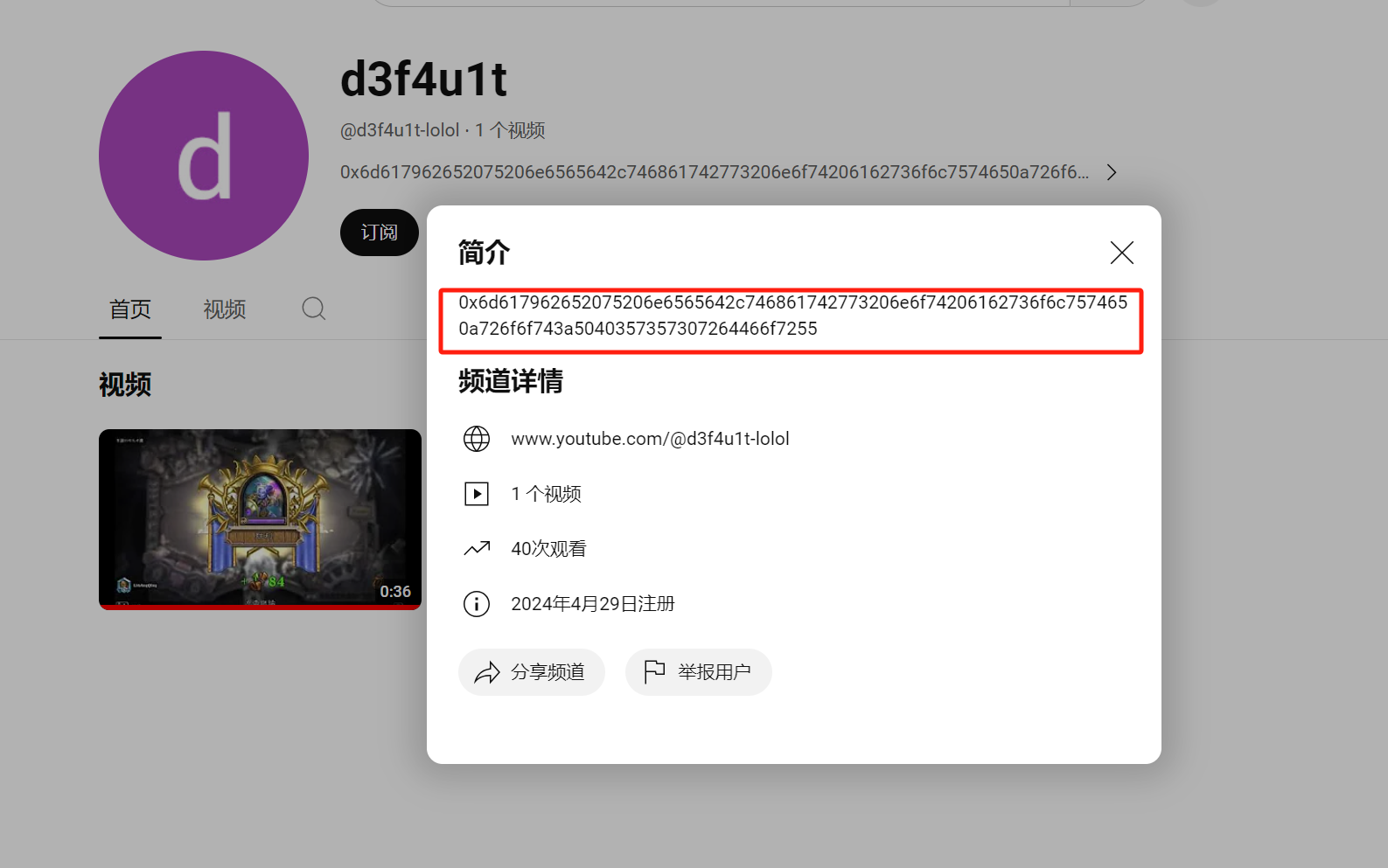Click the 0:36 duration badge on thumbnail
The height and width of the screenshot is (868, 1388).
[395, 592]
